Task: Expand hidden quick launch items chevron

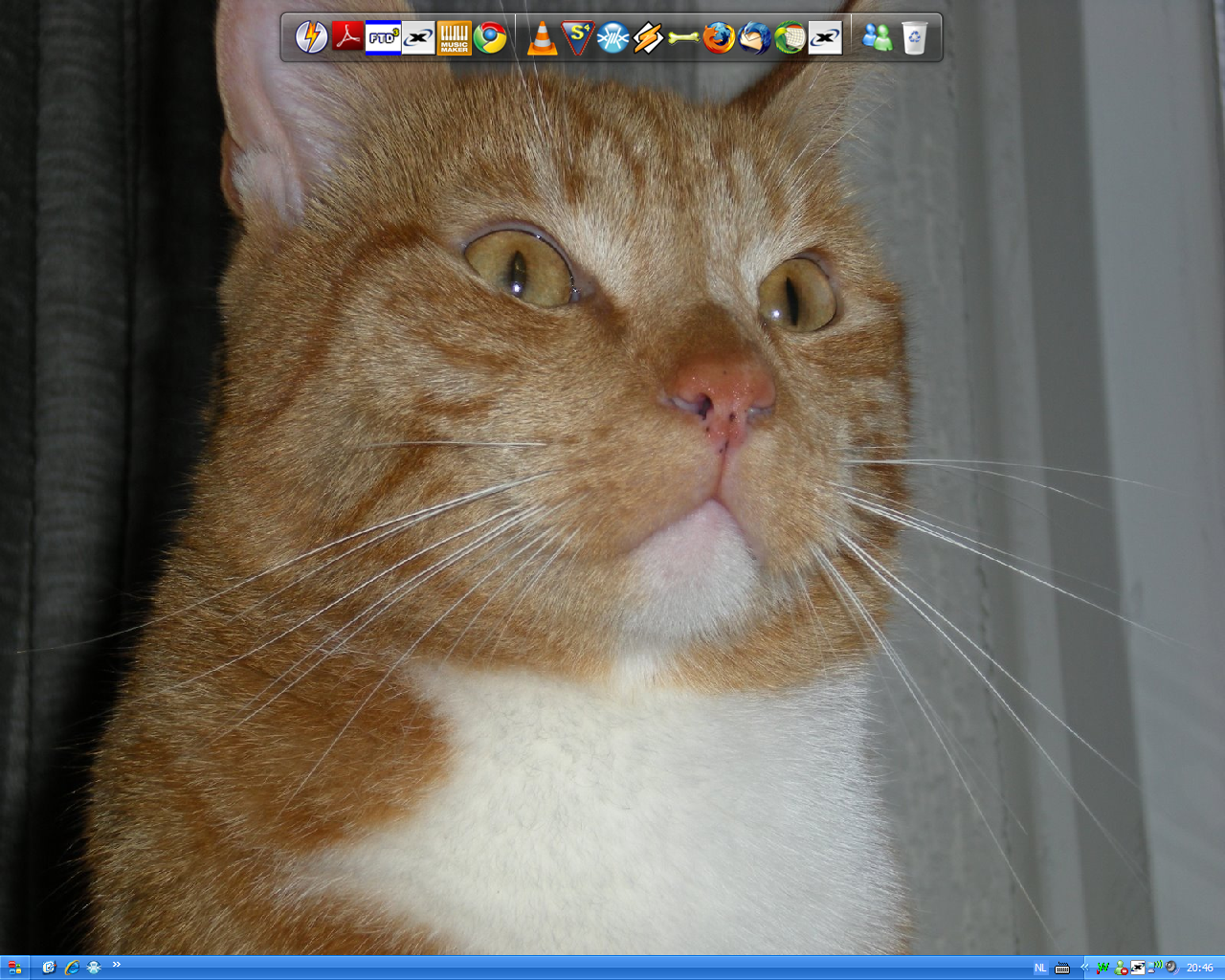Action: 117,964
